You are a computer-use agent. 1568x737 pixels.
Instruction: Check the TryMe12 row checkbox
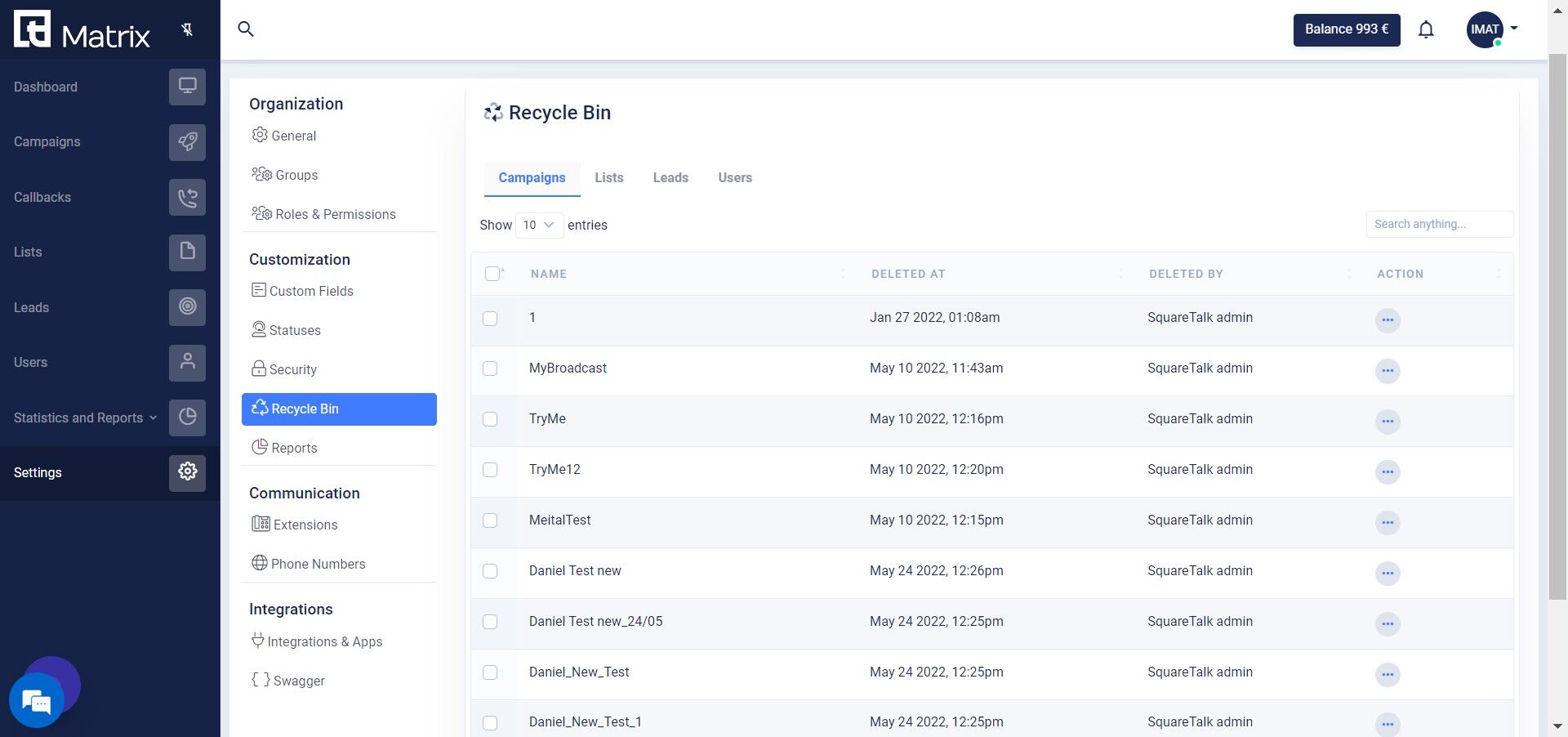pos(490,470)
